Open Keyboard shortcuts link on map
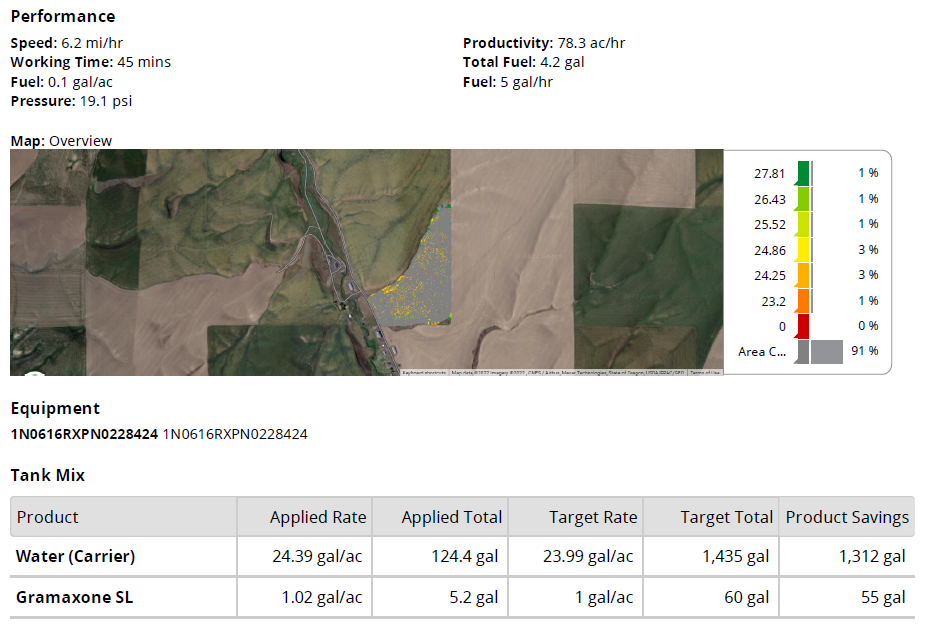 [424, 373]
